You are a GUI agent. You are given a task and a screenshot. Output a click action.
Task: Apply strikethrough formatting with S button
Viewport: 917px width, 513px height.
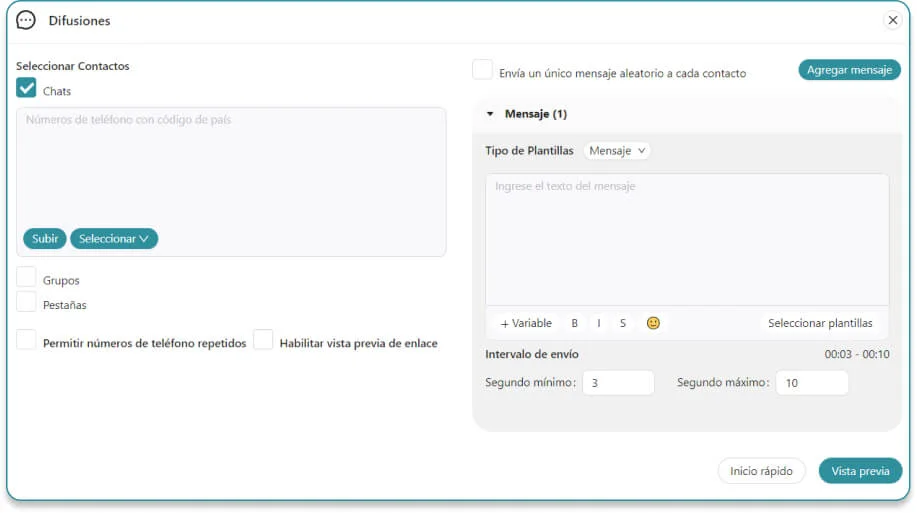(x=623, y=323)
